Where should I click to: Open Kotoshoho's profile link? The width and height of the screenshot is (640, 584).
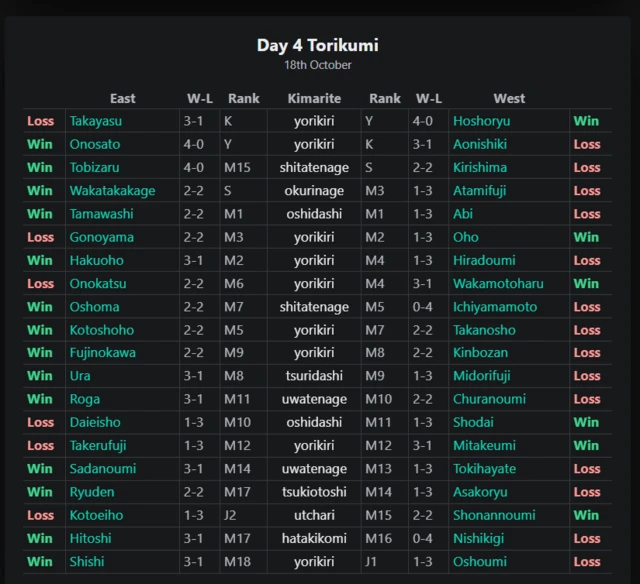(101, 330)
